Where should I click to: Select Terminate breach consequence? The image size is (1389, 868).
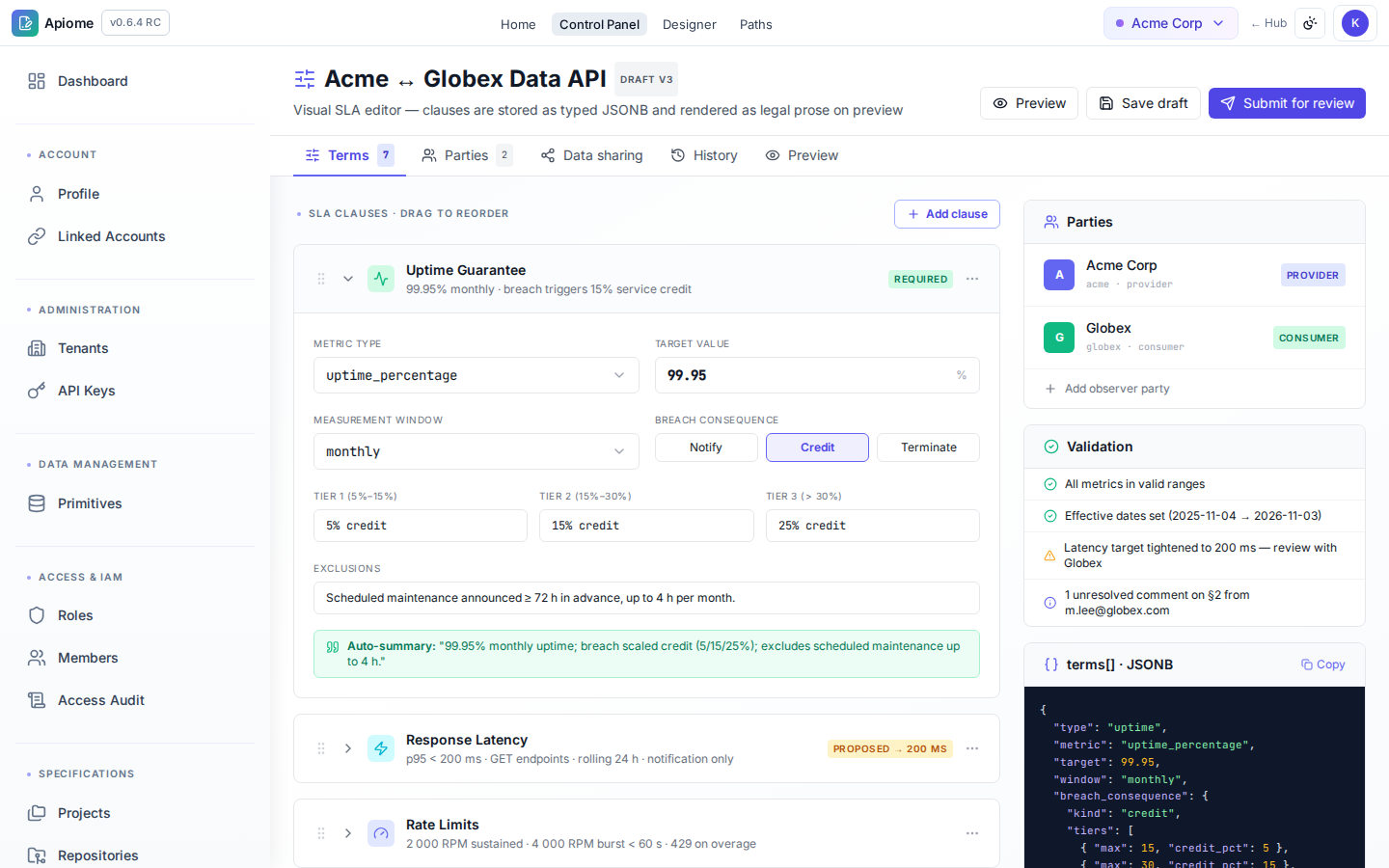click(x=929, y=448)
